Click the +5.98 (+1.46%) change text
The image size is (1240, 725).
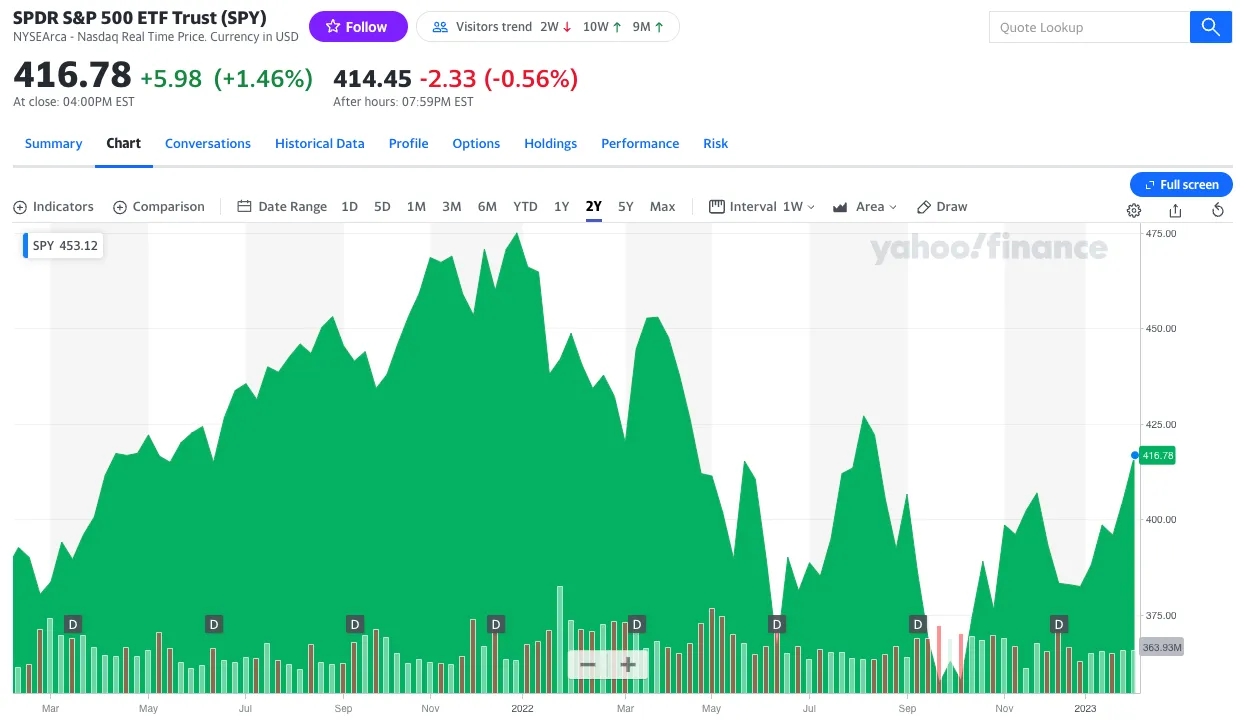click(226, 78)
